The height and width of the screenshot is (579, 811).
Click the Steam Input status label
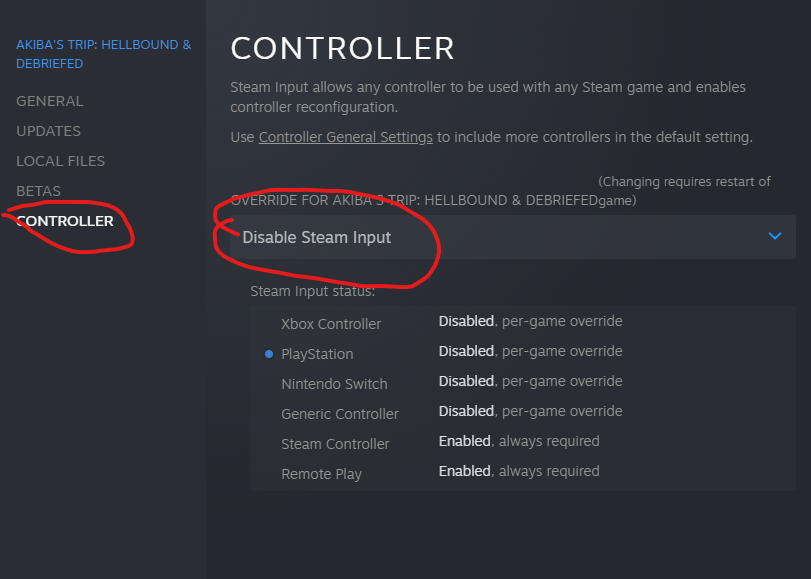click(312, 292)
